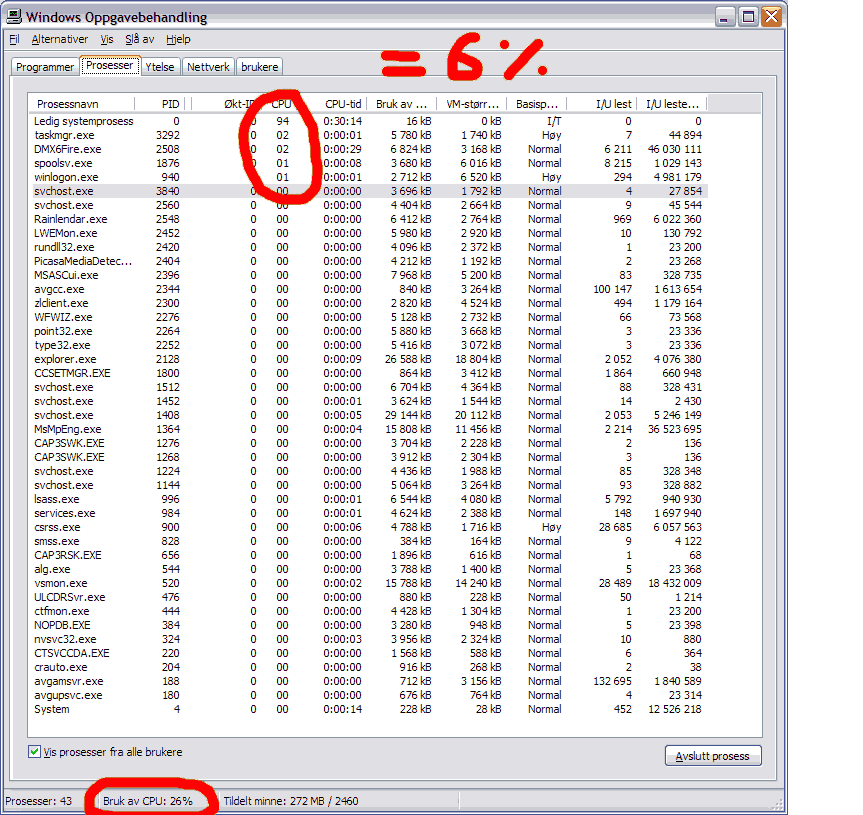
Task: Close the Oppgavebehandling window
Action: (771, 17)
